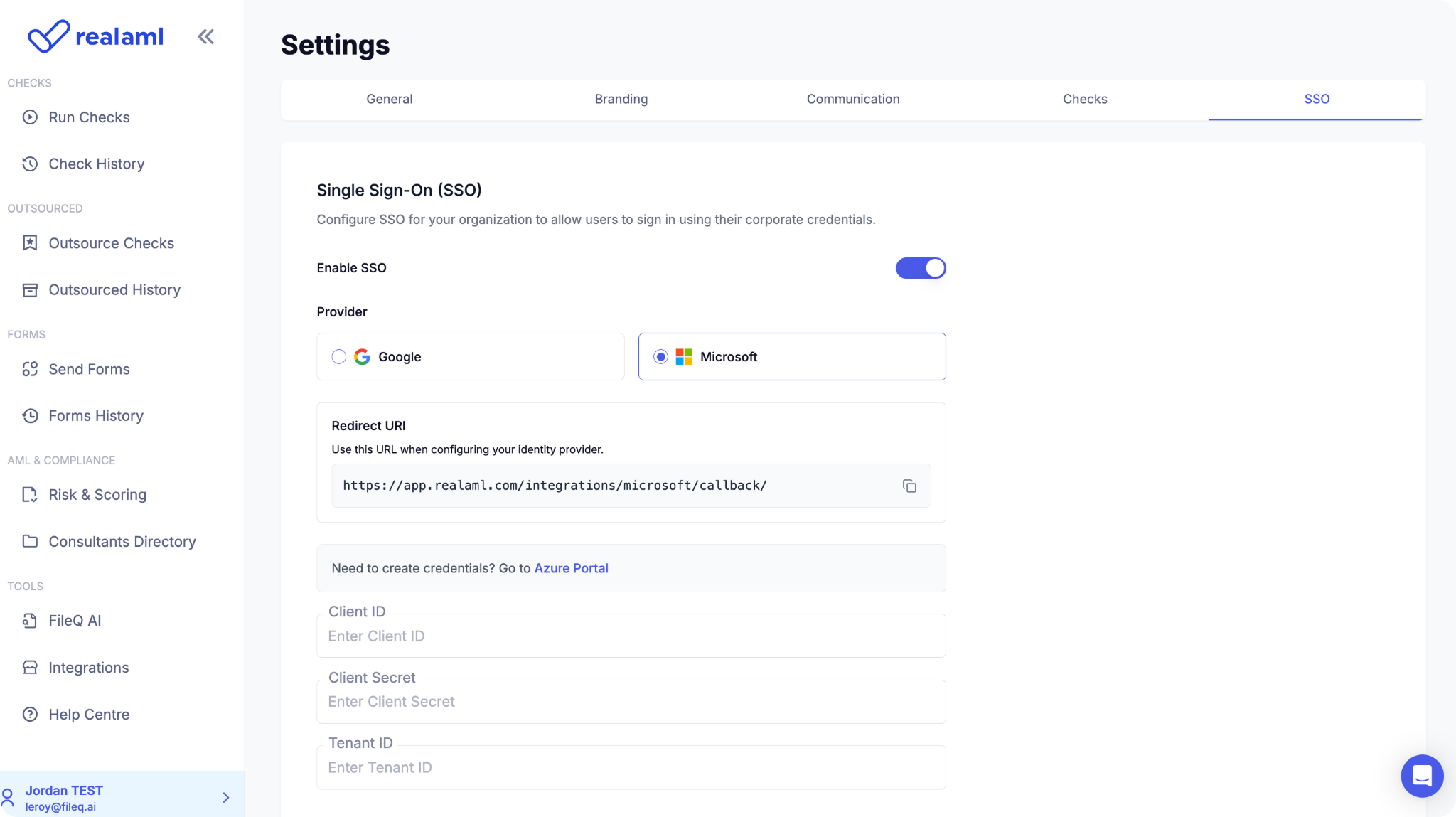Expand the Jordan TEST account chevron

226,798
